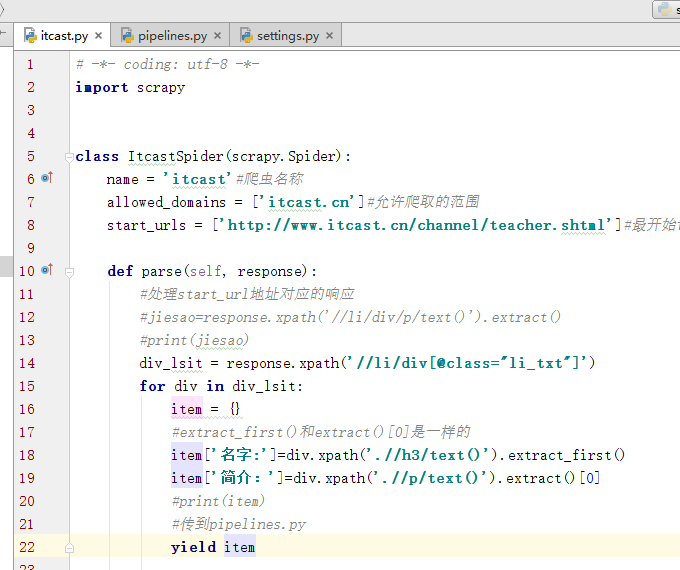The width and height of the screenshot is (680, 570).
Task: Click the run configuration Python icon at top right
Action: [664, 9]
